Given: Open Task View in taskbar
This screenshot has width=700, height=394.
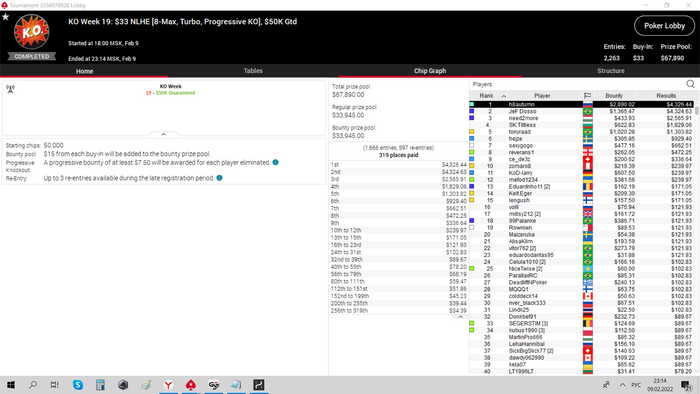Looking at the screenshot, I should [54, 385].
